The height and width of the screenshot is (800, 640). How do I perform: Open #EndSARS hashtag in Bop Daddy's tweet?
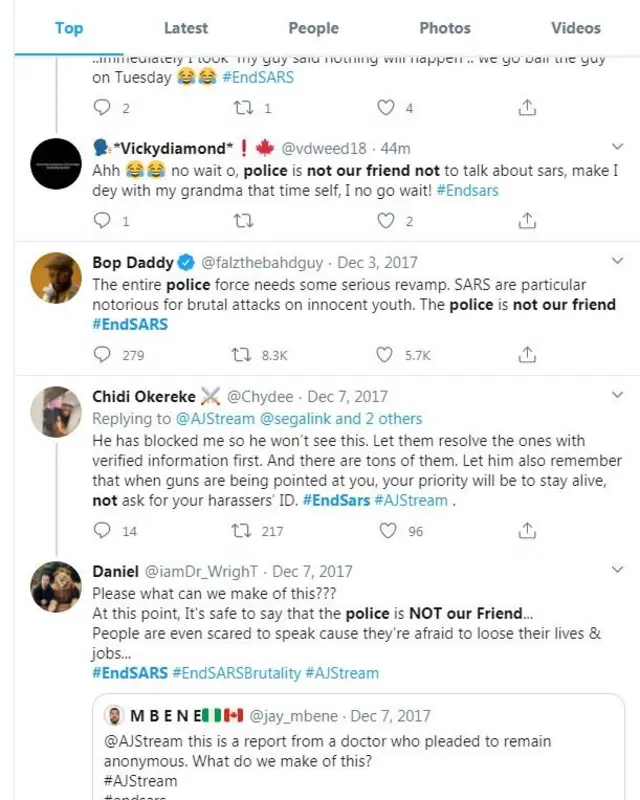[x=130, y=324]
